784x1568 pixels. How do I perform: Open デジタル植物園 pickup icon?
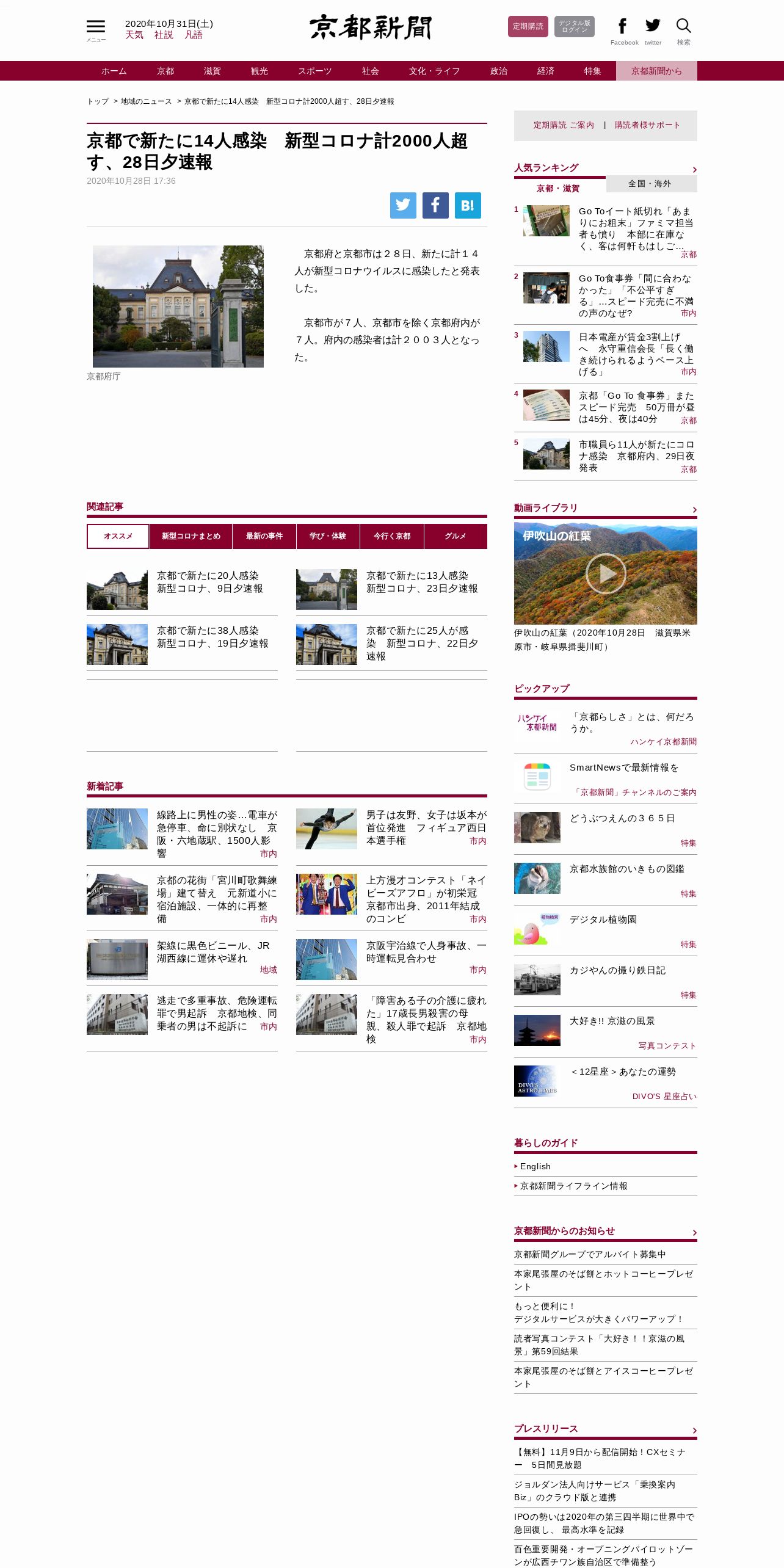(x=537, y=929)
